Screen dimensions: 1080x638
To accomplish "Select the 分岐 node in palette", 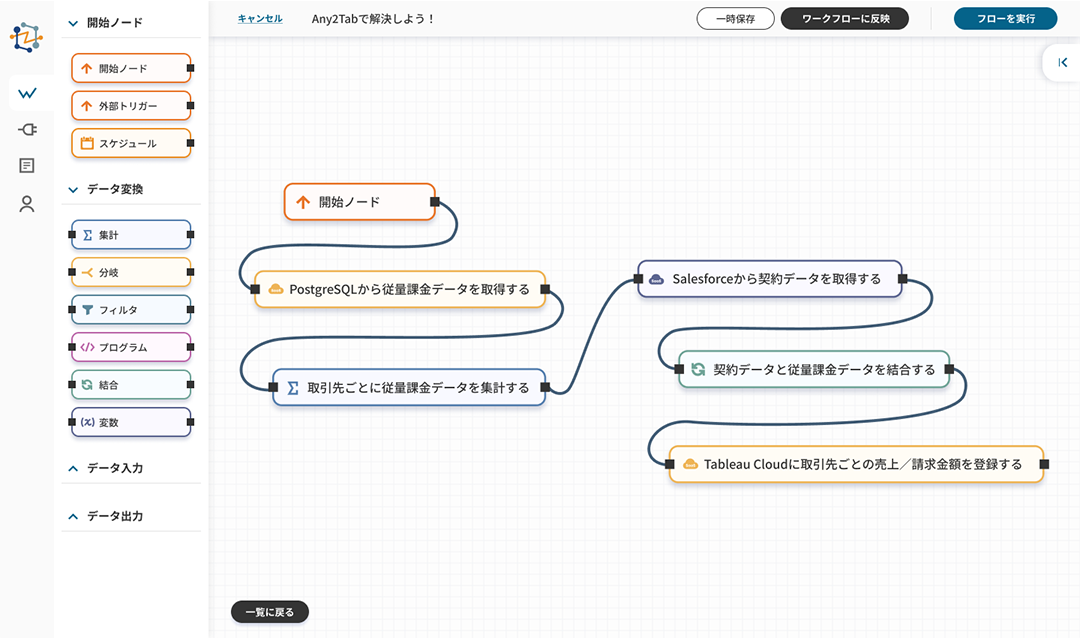I will click(x=130, y=272).
